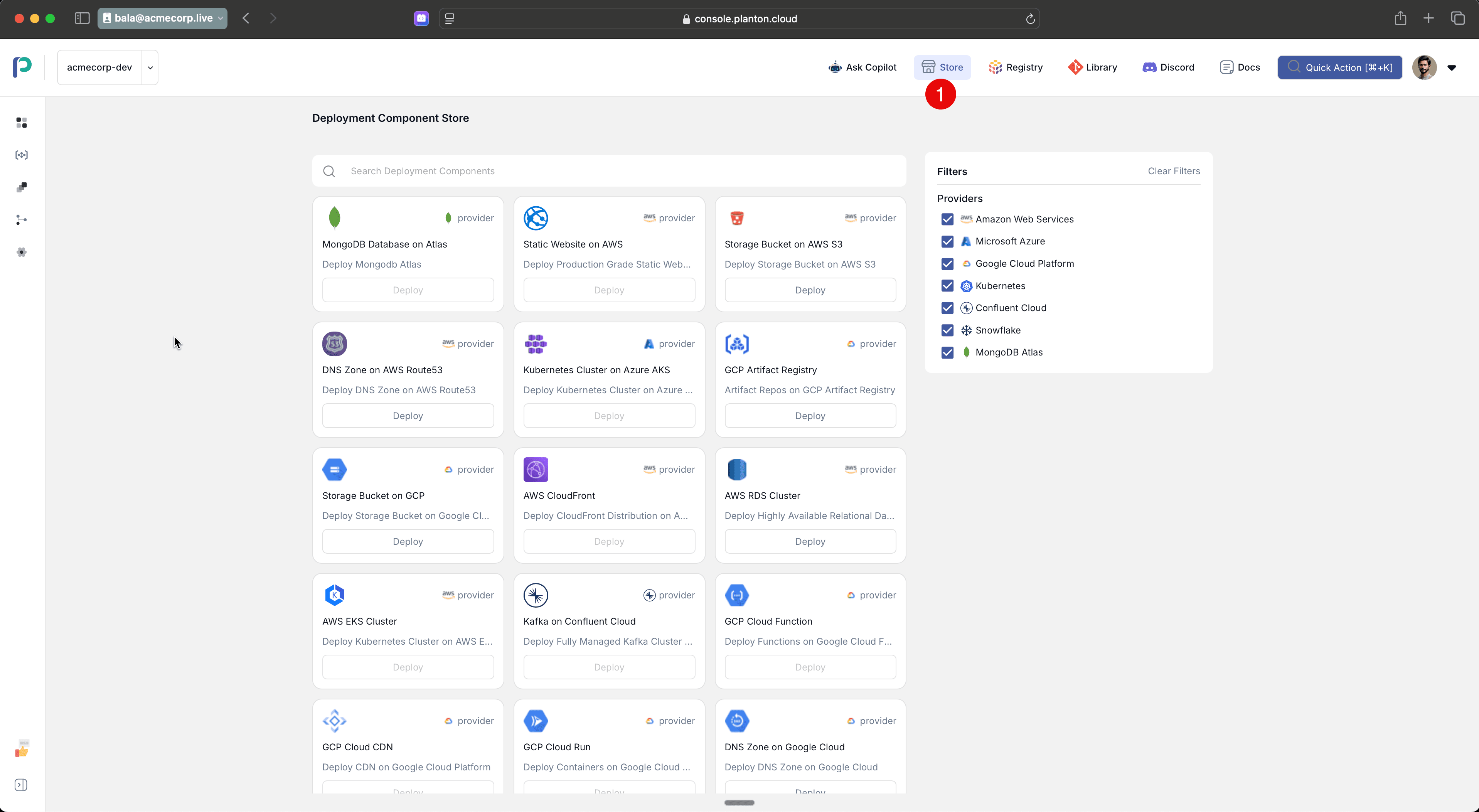Click the DNS Zone on Google Cloud icon
Image resolution: width=1479 pixels, height=812 pixels.
click(737, 721)
